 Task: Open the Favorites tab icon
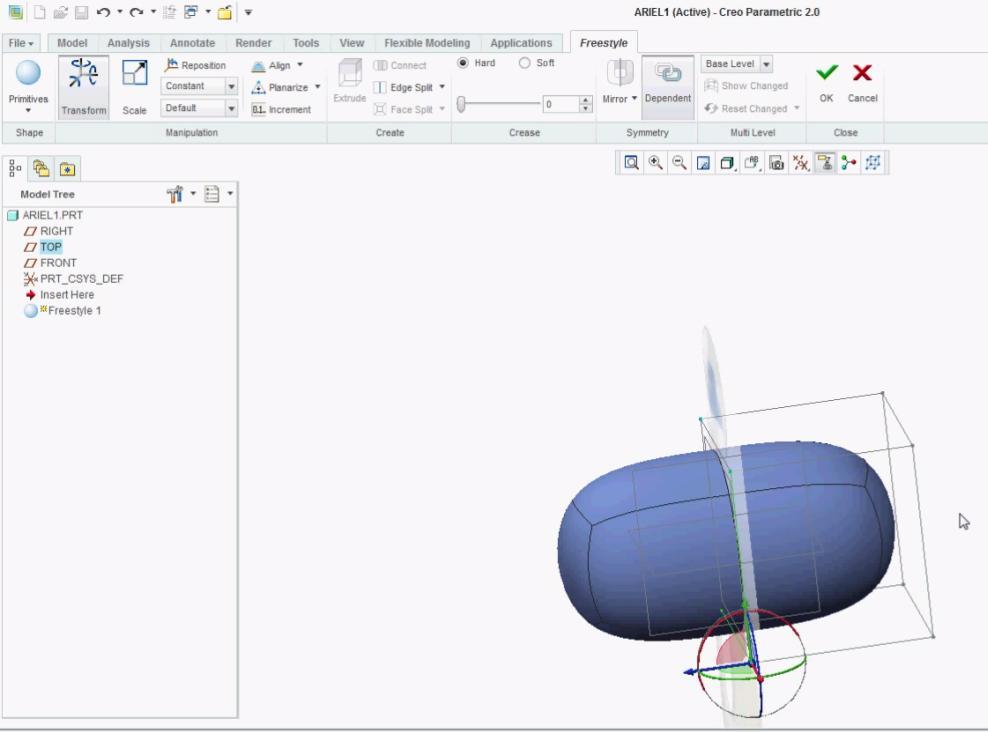(67, 168)
